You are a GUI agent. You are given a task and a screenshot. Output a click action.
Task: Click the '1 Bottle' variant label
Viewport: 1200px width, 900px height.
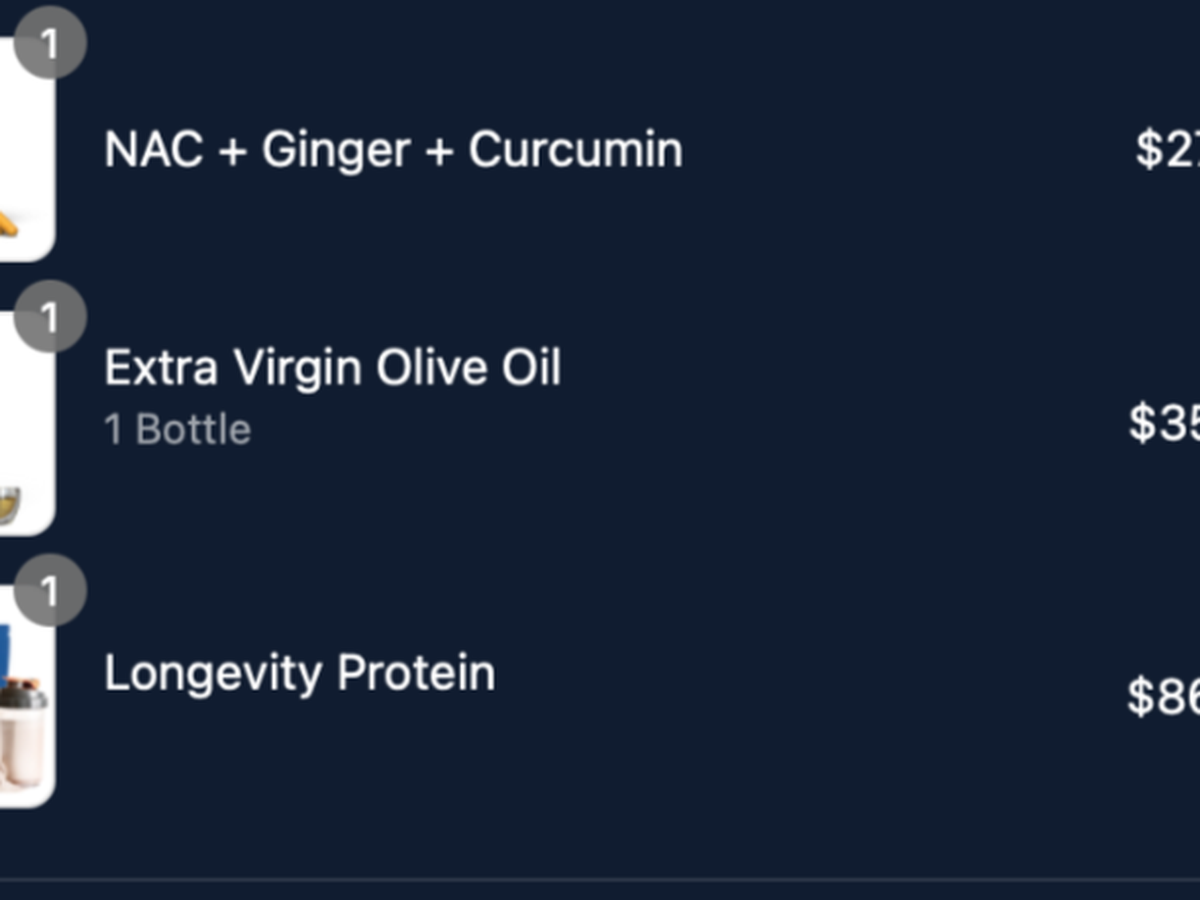coord(177,429)
